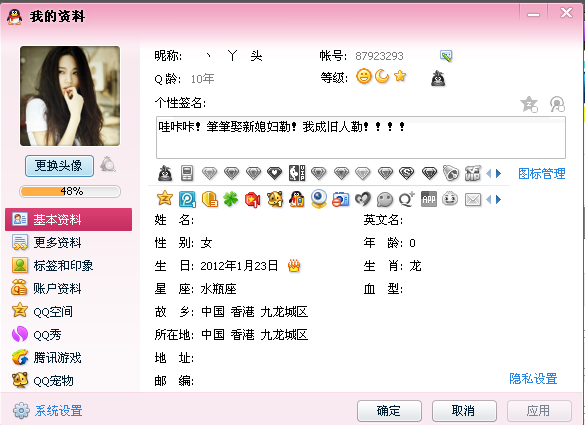The width and height of the screenshot is (585, 425).
Task: Open the yellow QQ空间 star service icon
Action: pos(165,199)
